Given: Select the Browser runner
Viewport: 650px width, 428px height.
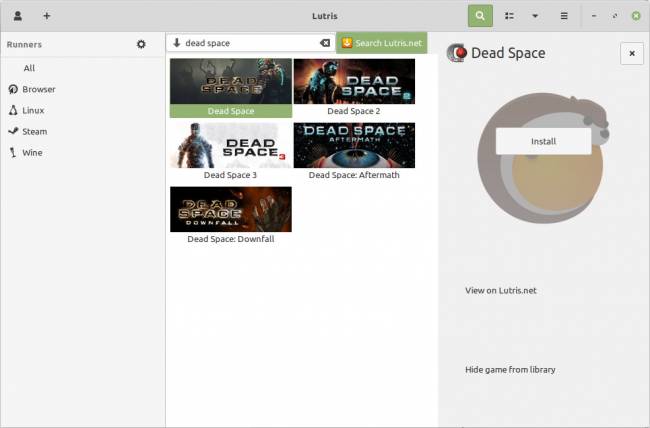Looking at the screenshot, I should [82, 89].
